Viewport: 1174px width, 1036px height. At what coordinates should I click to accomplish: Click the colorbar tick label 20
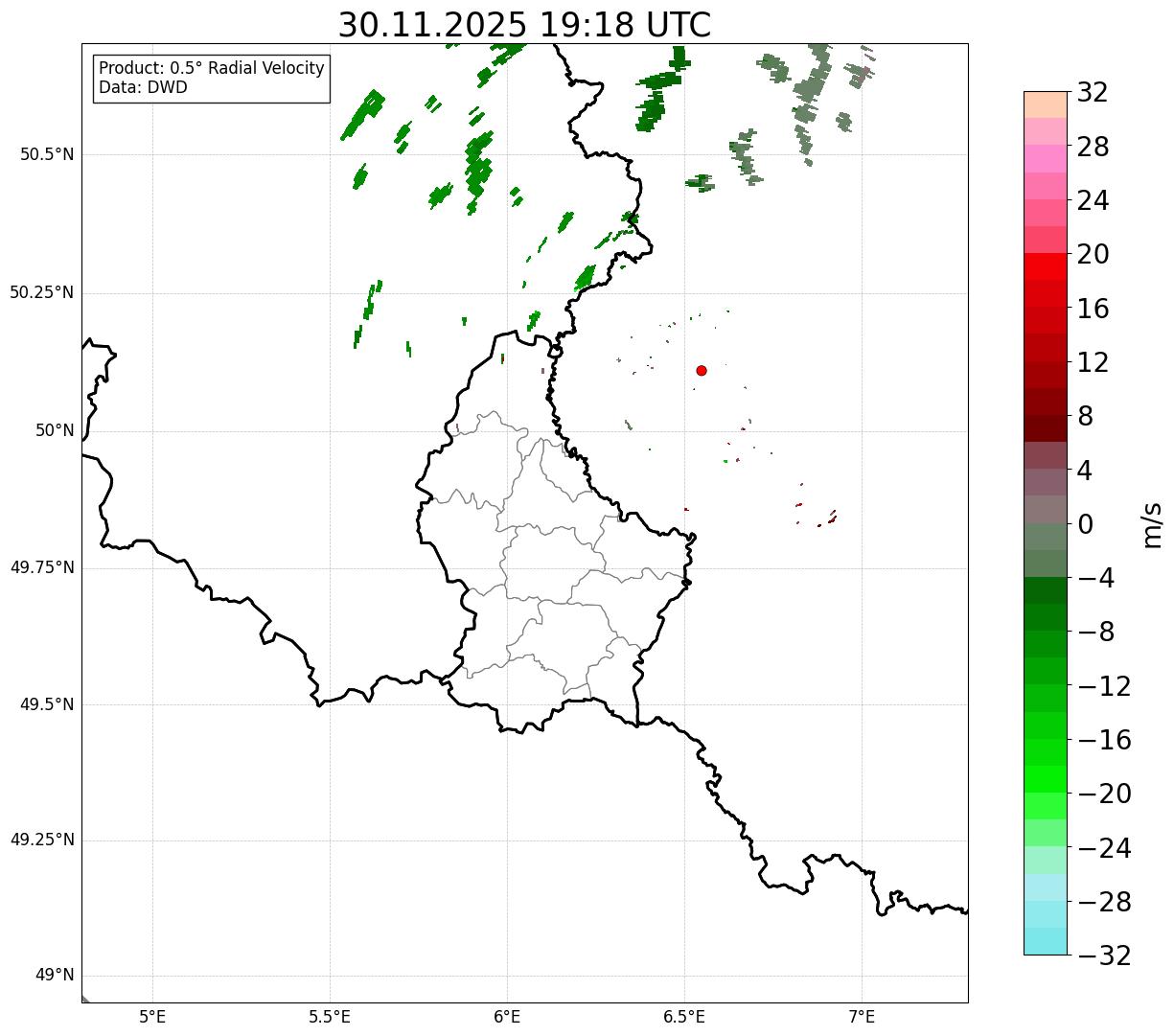point(1093,255)
